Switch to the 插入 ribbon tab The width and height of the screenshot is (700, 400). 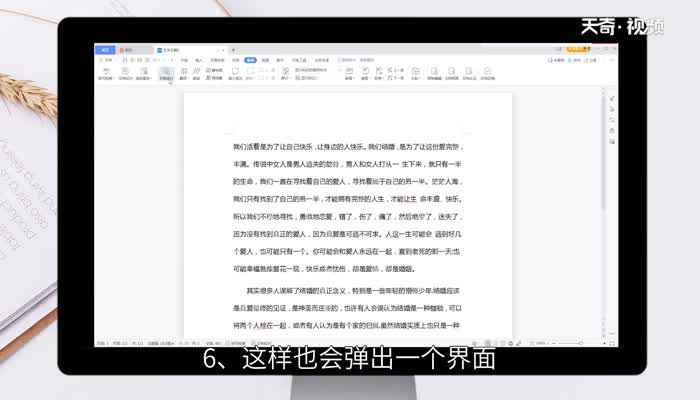coord(199,60)
